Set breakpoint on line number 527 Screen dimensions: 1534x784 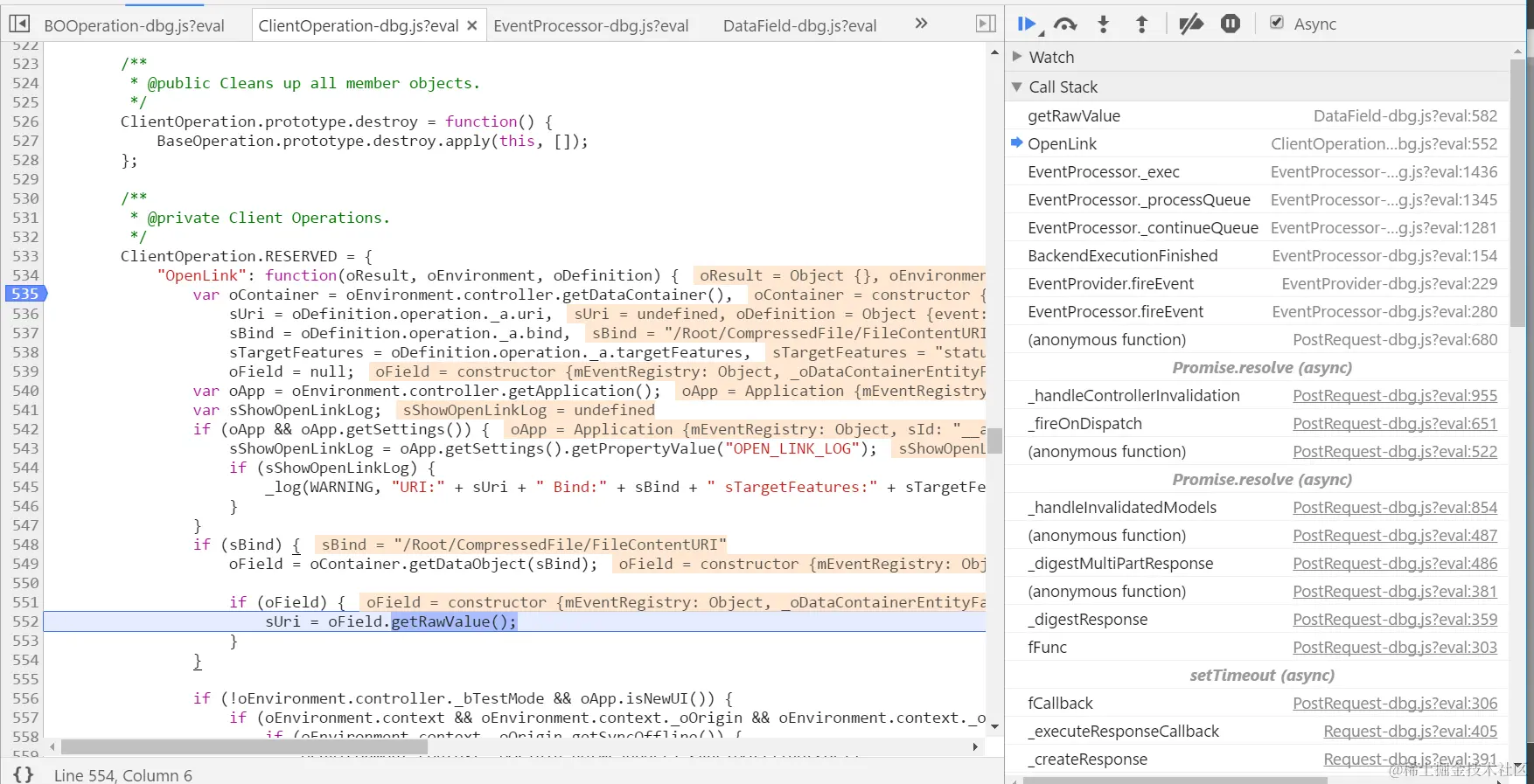pos(25,141)
